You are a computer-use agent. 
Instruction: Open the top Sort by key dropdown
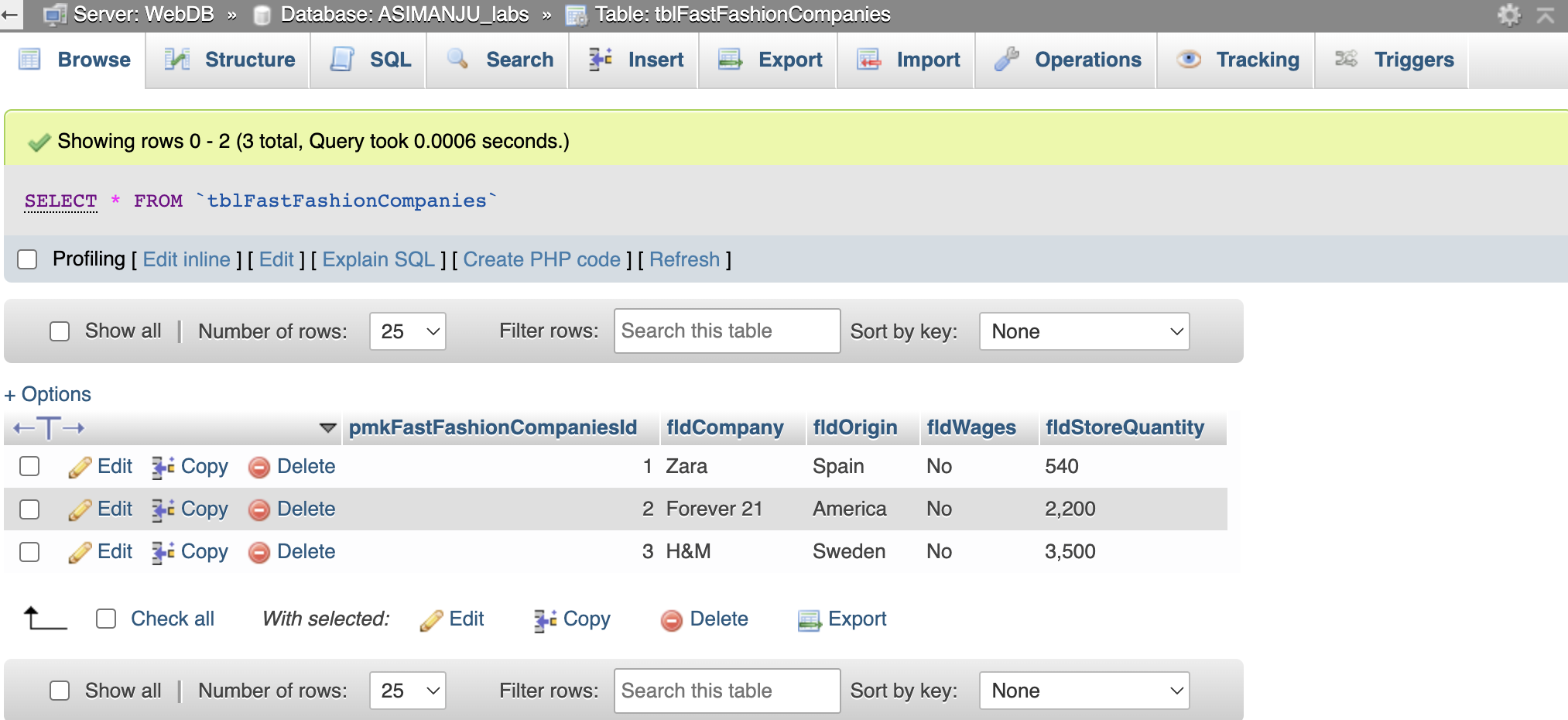[x=1084, y=331]
